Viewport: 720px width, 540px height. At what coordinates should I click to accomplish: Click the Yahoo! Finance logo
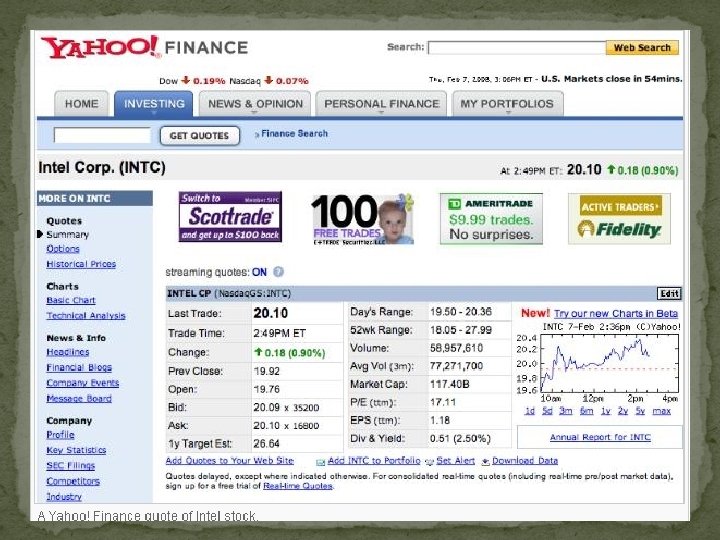pyautogui.click(x=145, y=47)
